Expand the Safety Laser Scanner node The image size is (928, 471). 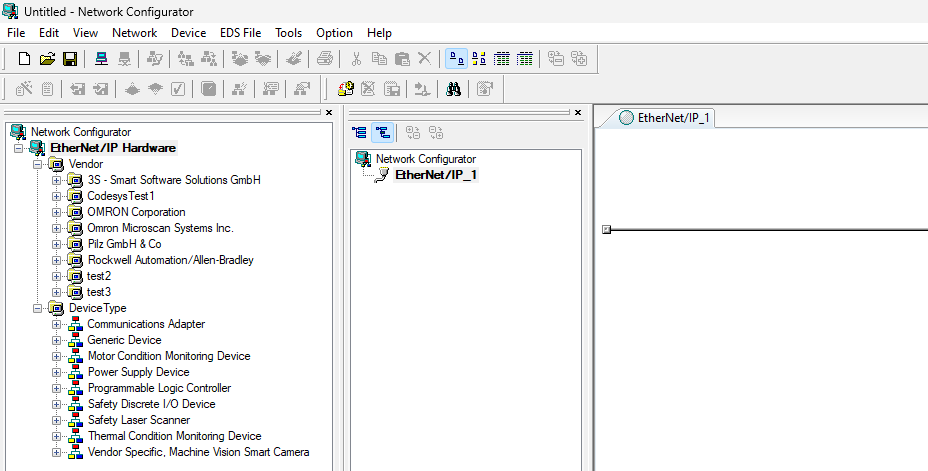(56, 420)
